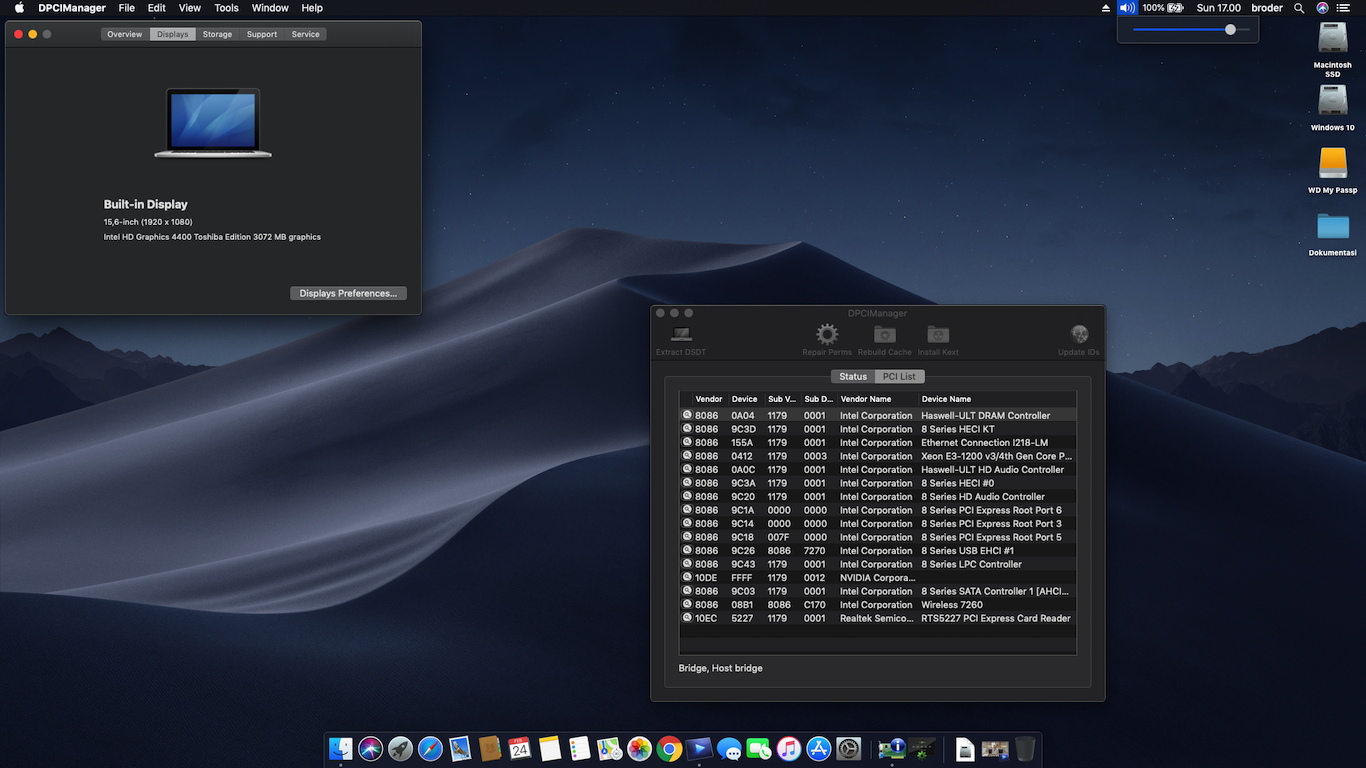Click the eject icon in the menu bar
The image size is (1366, 768).
coord(1105,8)
